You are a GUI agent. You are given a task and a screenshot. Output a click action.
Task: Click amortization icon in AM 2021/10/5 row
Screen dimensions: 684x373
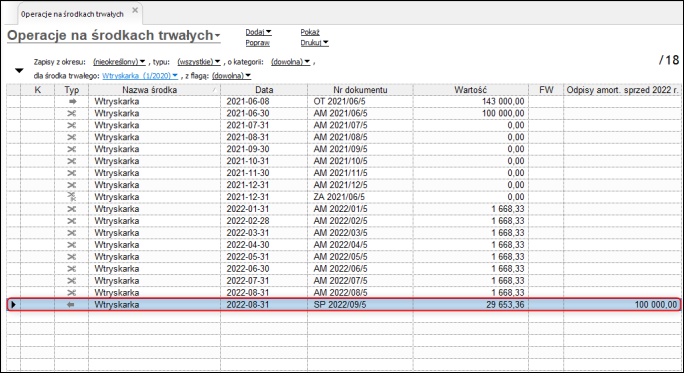(x=72, y=161)
